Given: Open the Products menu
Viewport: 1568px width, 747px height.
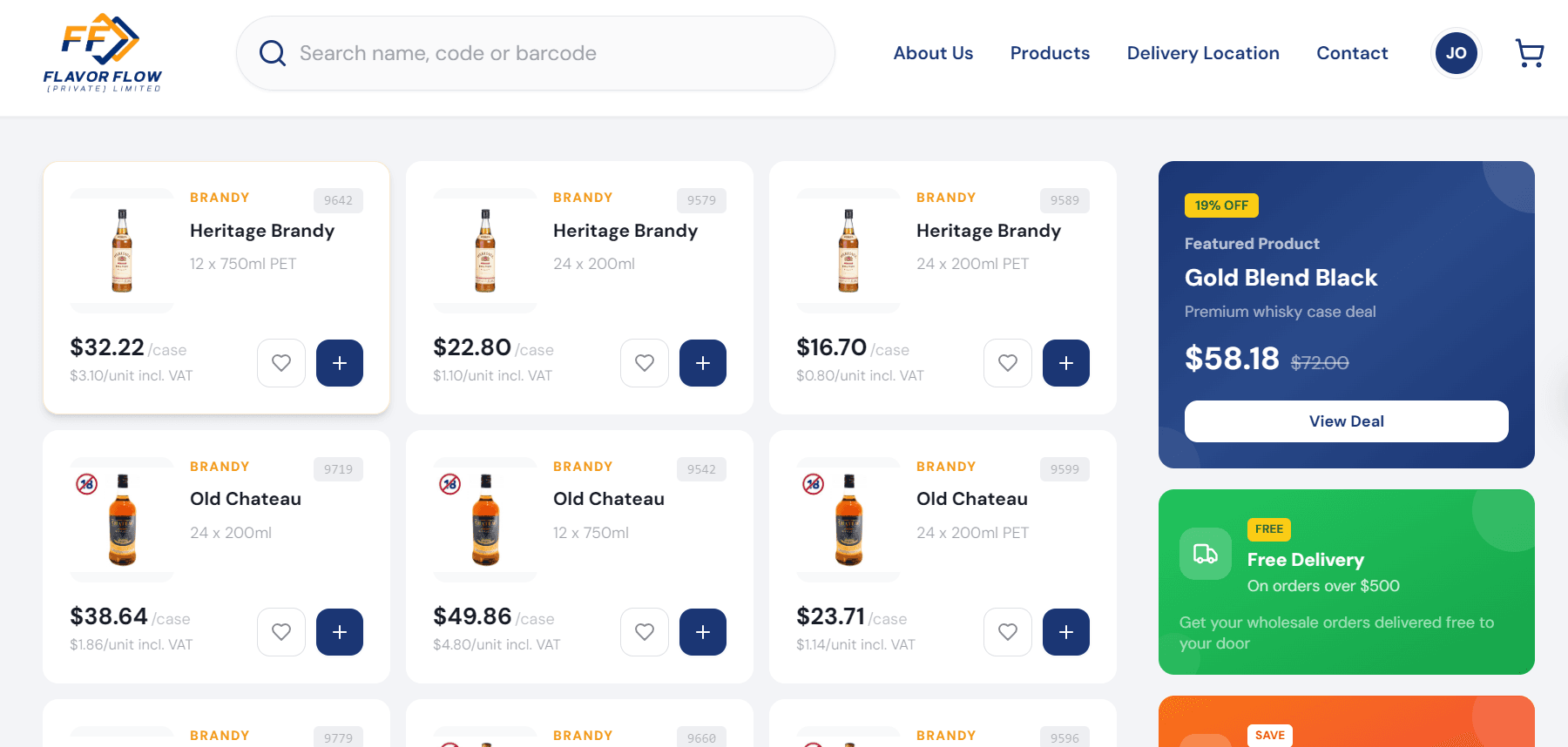Looking at the screenshot, I should click(1050, 53).
